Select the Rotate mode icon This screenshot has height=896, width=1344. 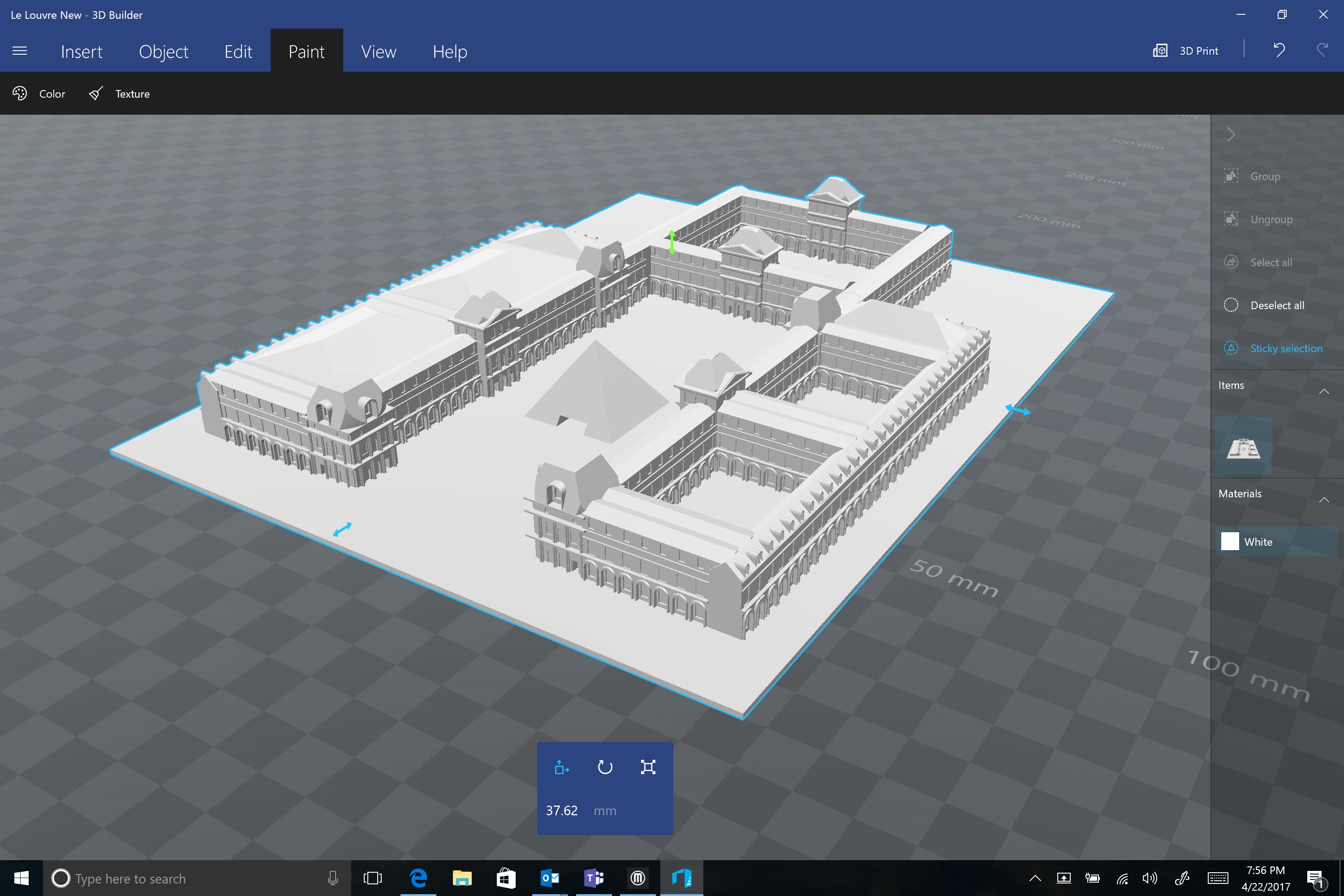pyautogui.click(x=605, y=767)
